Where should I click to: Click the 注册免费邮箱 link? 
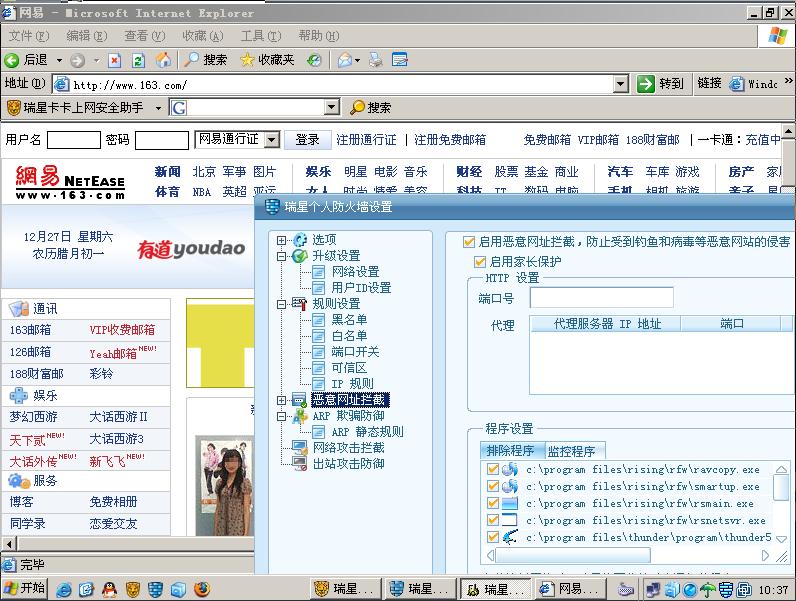(450, 139)
